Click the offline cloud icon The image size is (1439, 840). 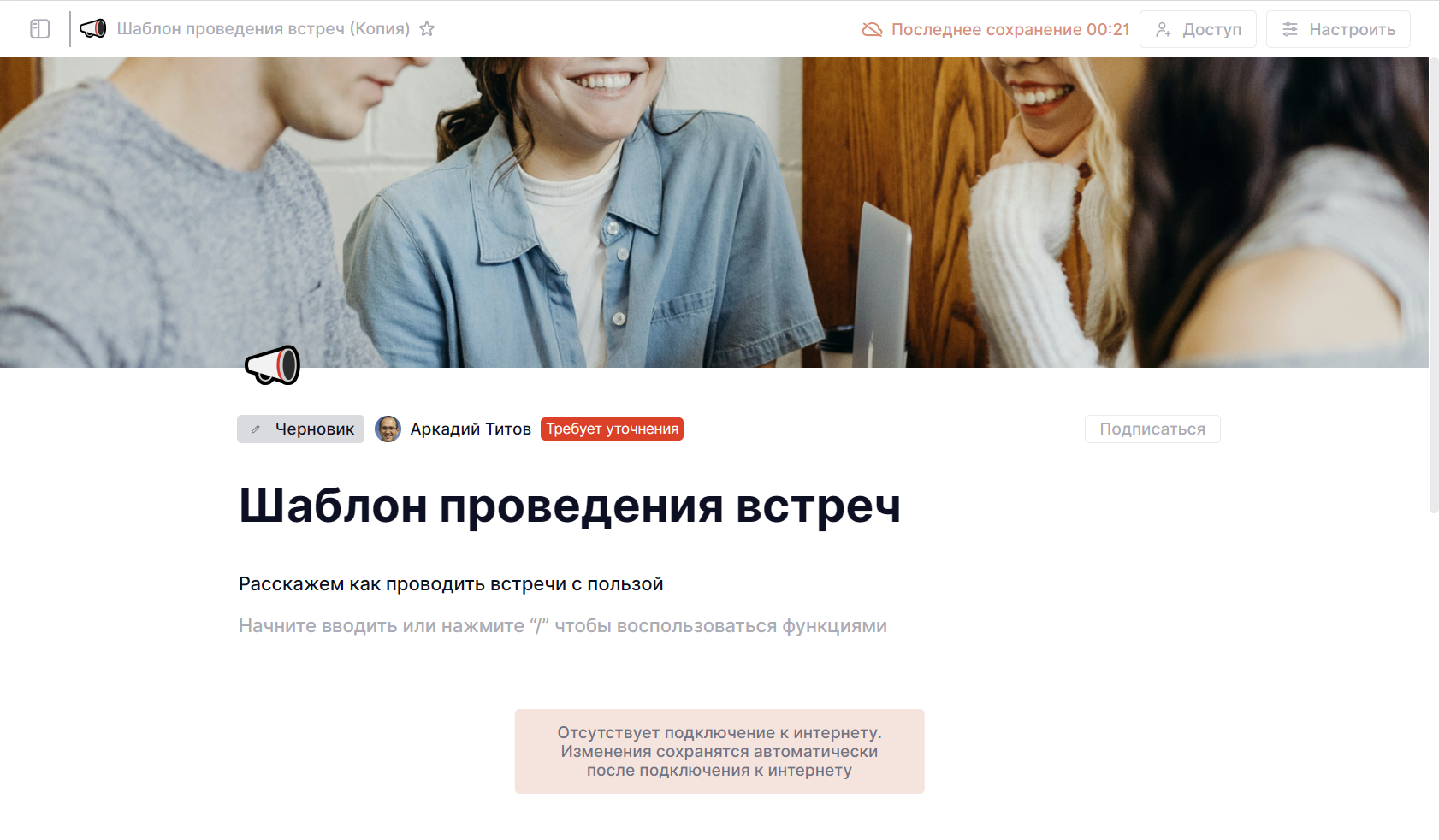872,30
